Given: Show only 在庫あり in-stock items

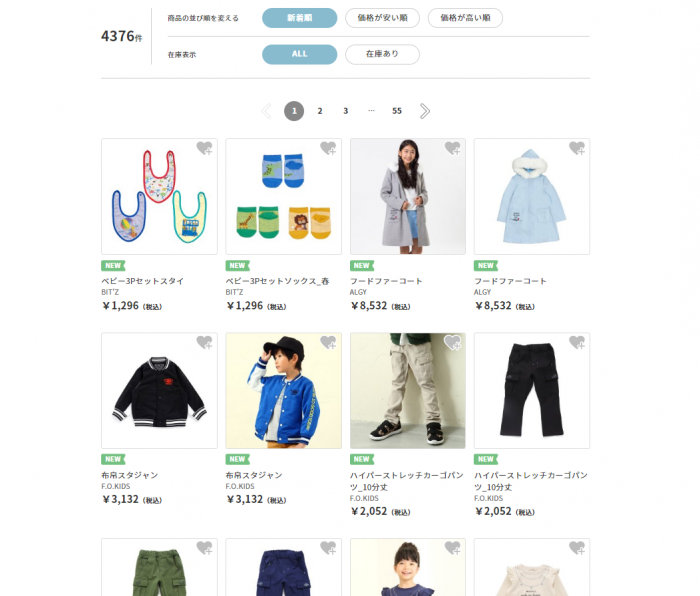Looking at the screenshot, I should (383, 54).
